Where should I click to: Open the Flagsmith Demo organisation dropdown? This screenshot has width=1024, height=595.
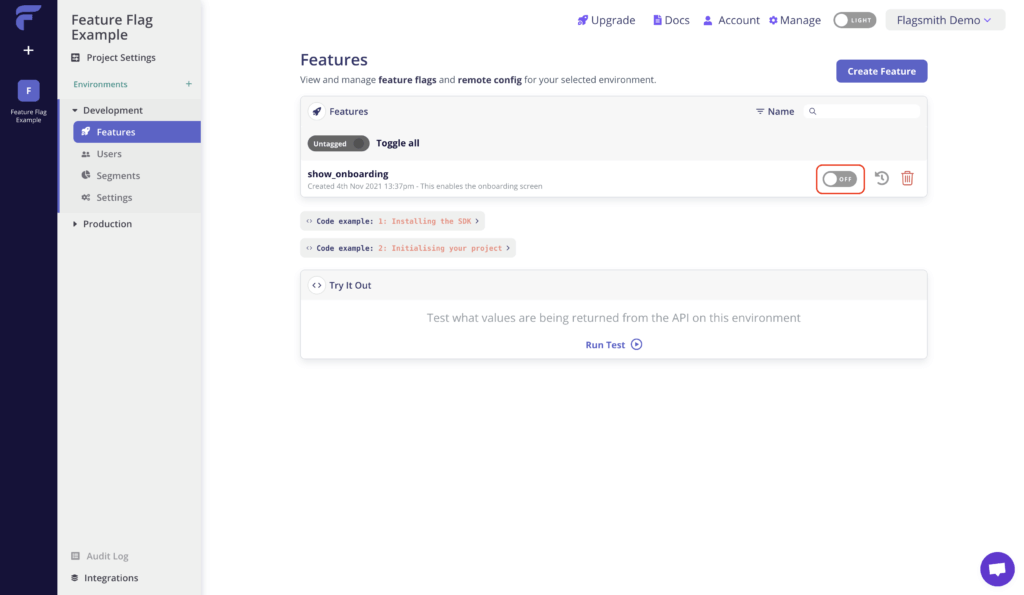point(944,20)
